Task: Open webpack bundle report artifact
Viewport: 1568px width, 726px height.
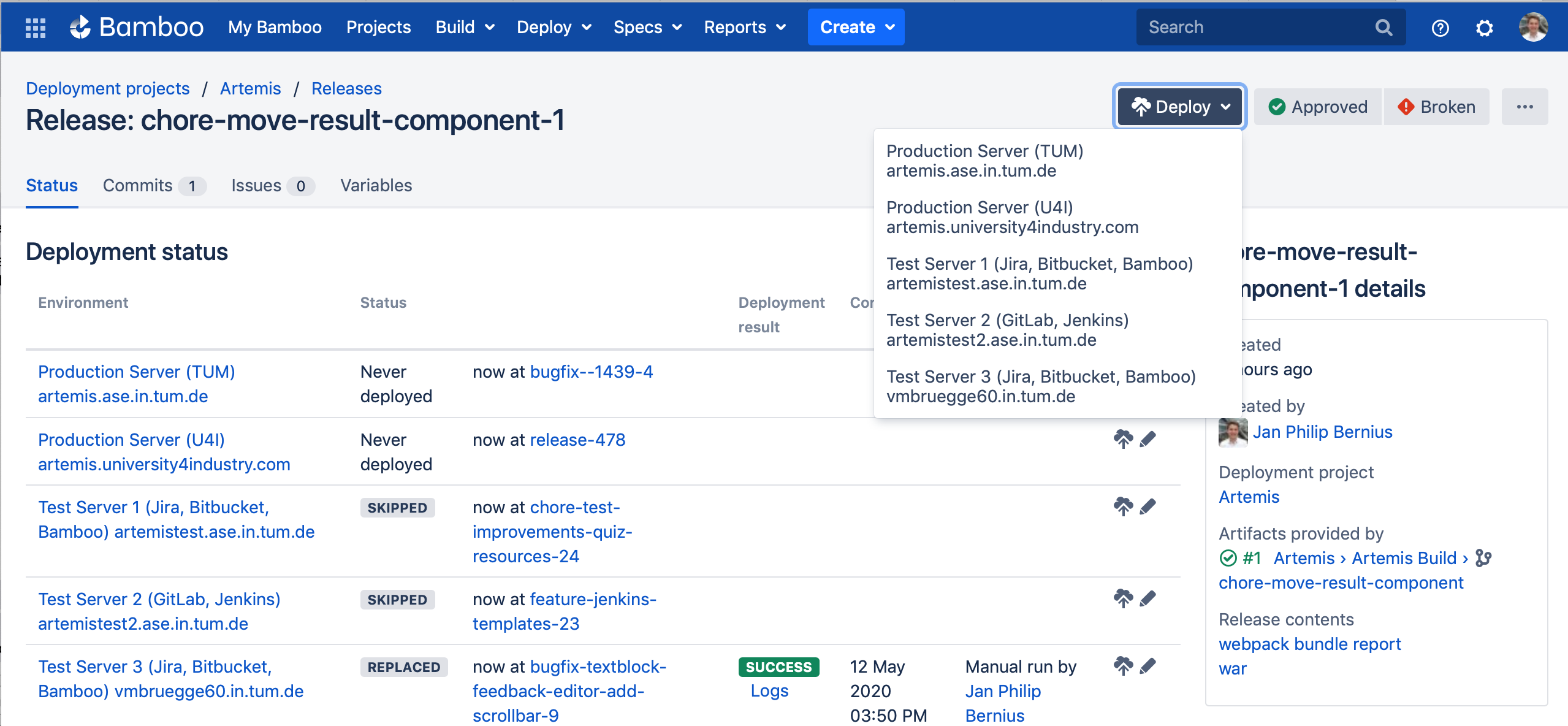Action: pos(1309,644)
